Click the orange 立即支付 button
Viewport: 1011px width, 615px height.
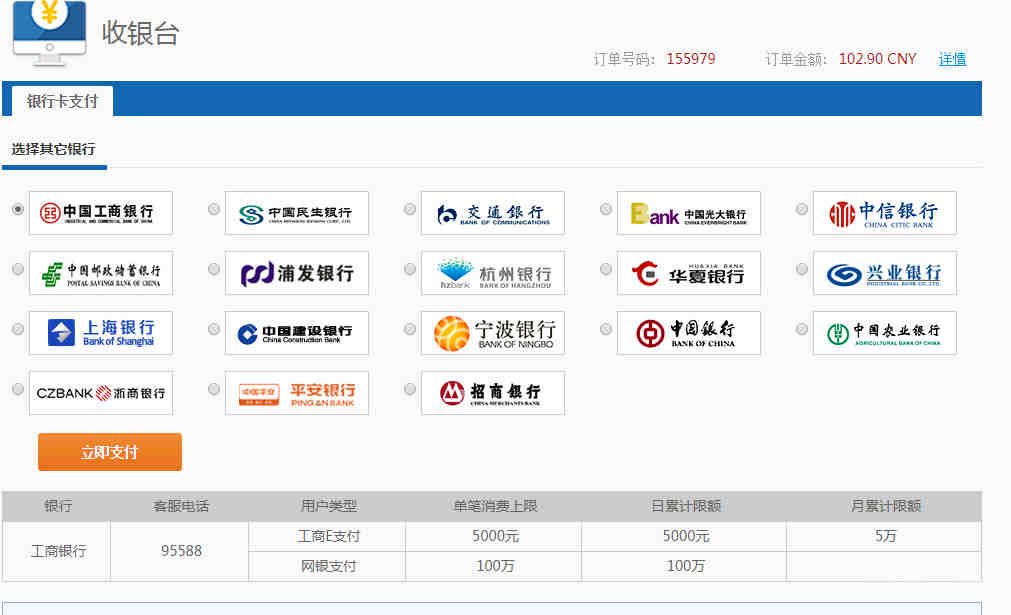coord(110,452)
